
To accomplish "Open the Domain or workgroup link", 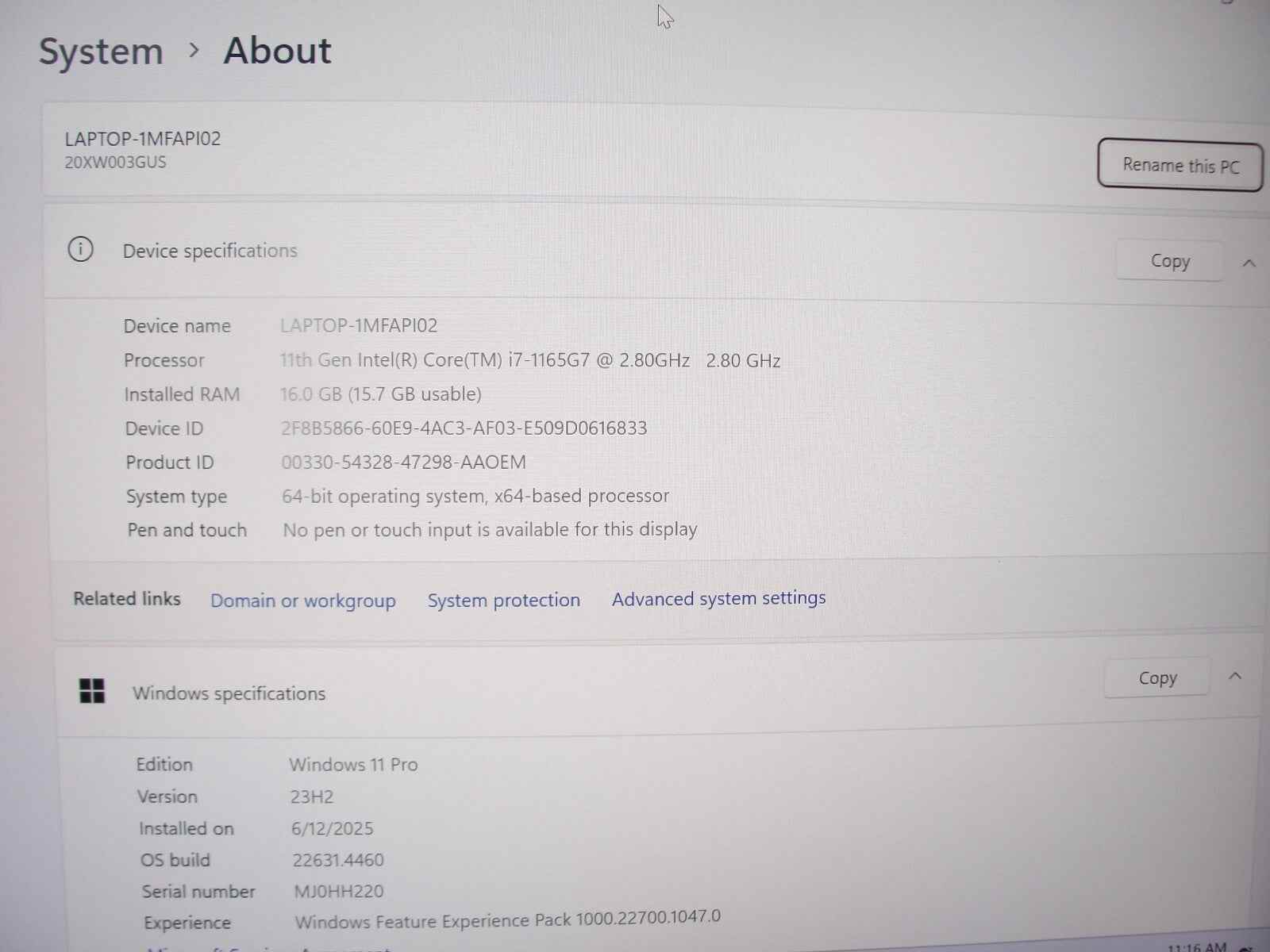I will click(303, 601).
